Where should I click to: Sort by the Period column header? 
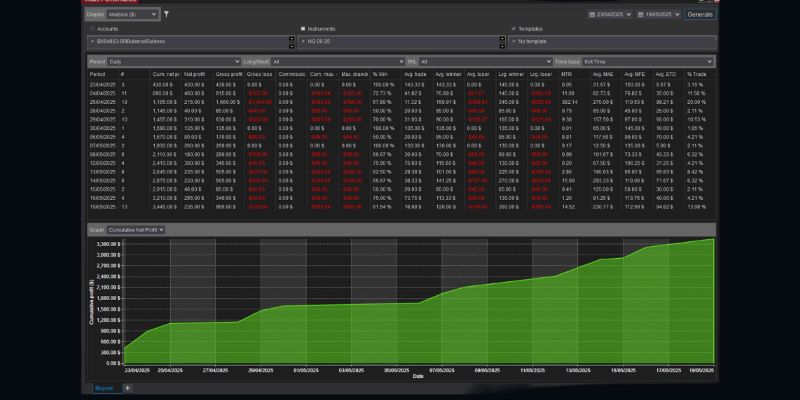104,74
